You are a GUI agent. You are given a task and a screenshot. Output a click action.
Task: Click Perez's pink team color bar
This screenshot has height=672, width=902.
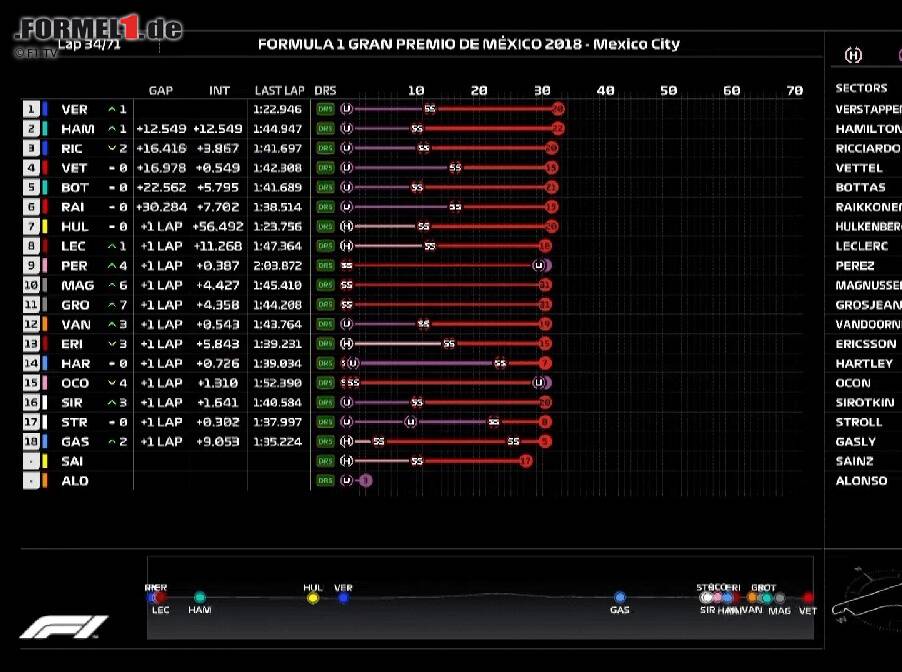(45, 265)
